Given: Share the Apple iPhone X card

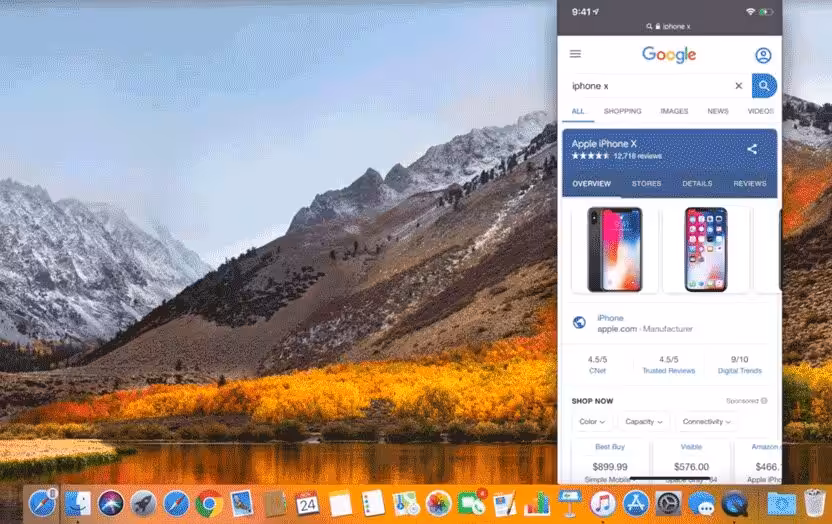Looking at the screenshot, I should point(752,149).
